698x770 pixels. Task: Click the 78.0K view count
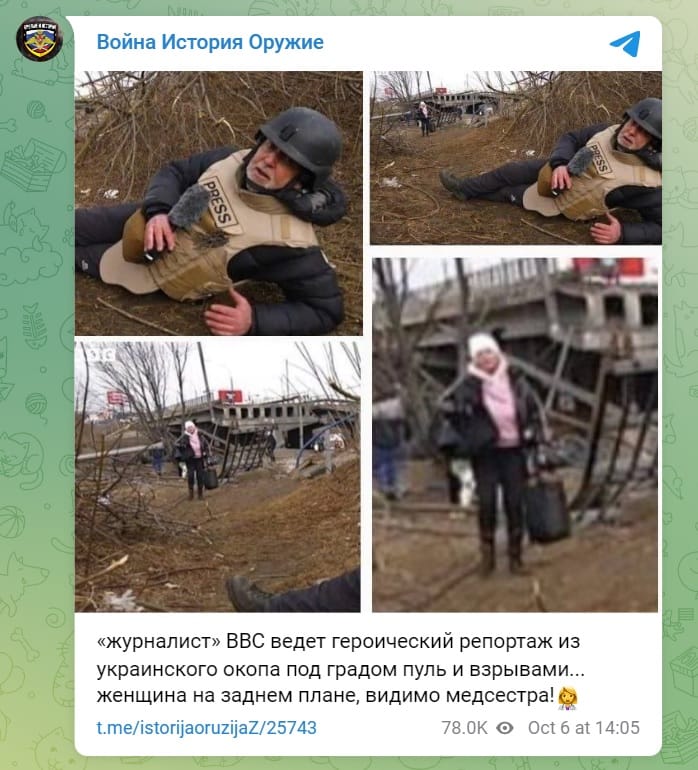click(464, 728)
